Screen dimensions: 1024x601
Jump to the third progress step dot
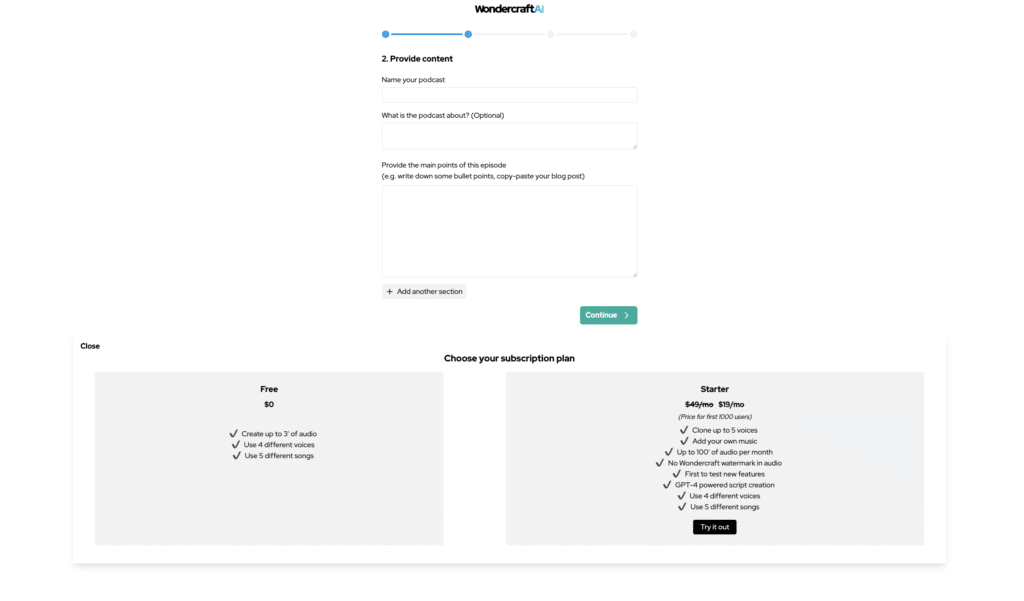551,34
